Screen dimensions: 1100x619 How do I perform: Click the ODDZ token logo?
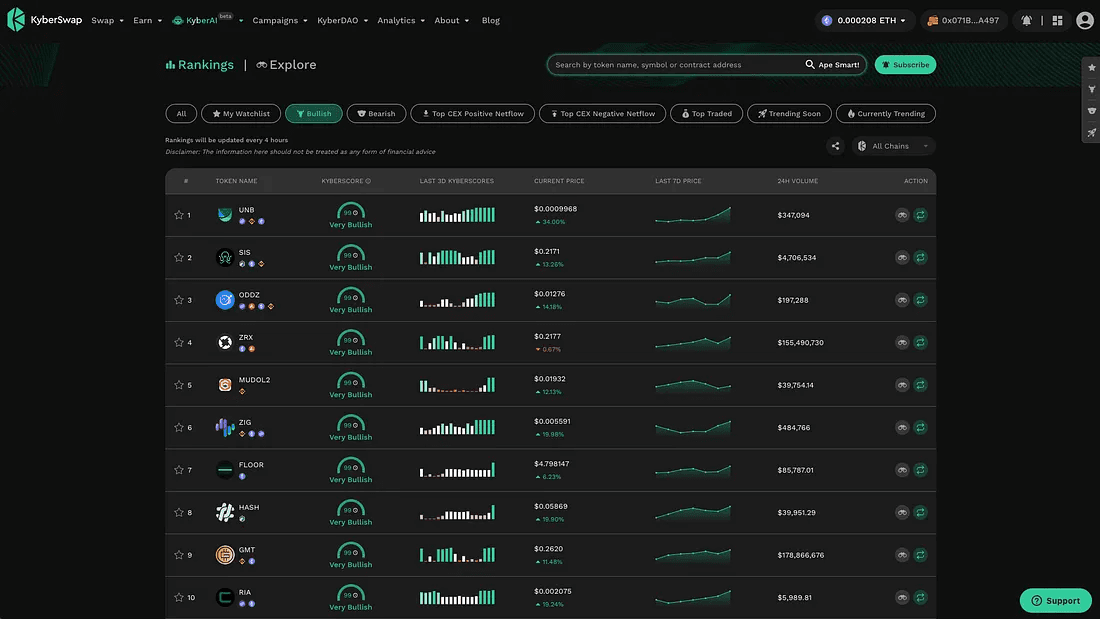tap(224, 300)
